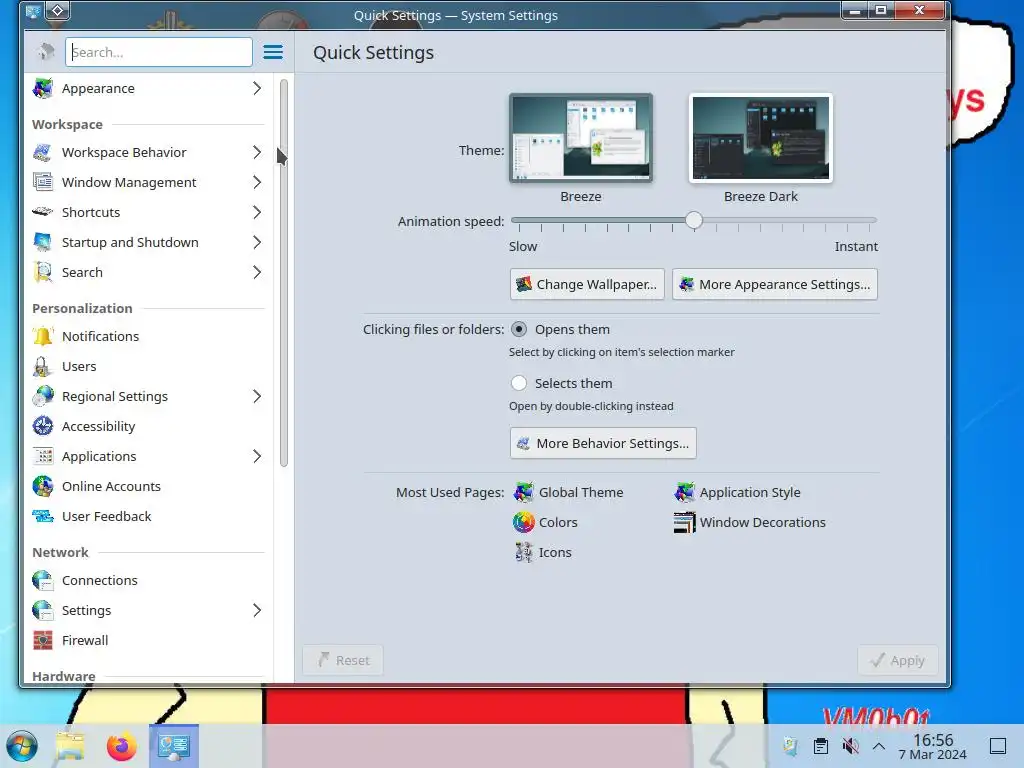Screen dimensions: 1024x768
Task: Focus the Search input field
Action: pyautogui.click(x=159, y=52)
